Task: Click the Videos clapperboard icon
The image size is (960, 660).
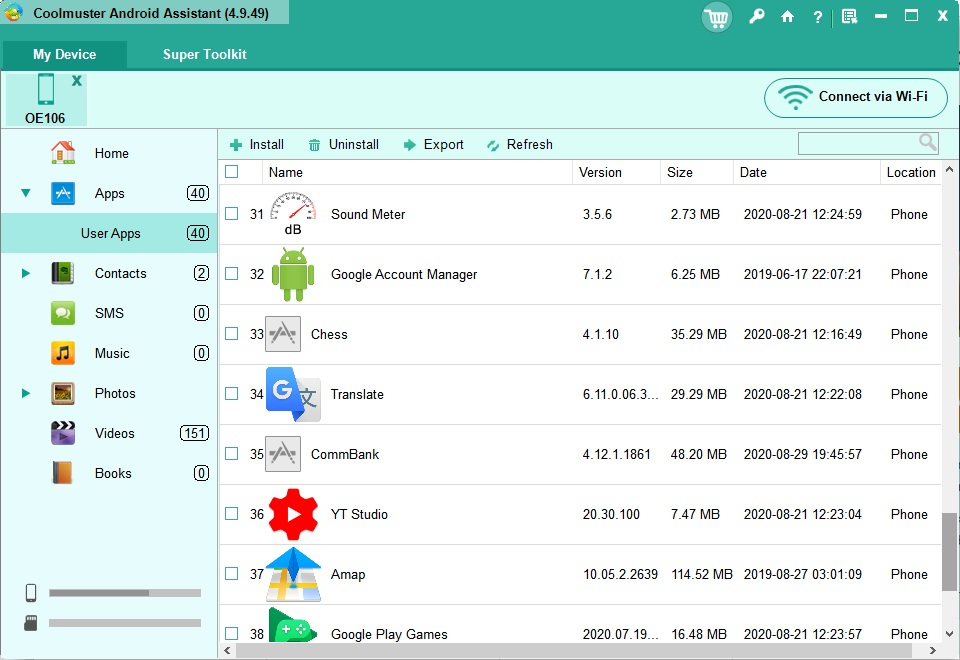Action: [63, 433]
